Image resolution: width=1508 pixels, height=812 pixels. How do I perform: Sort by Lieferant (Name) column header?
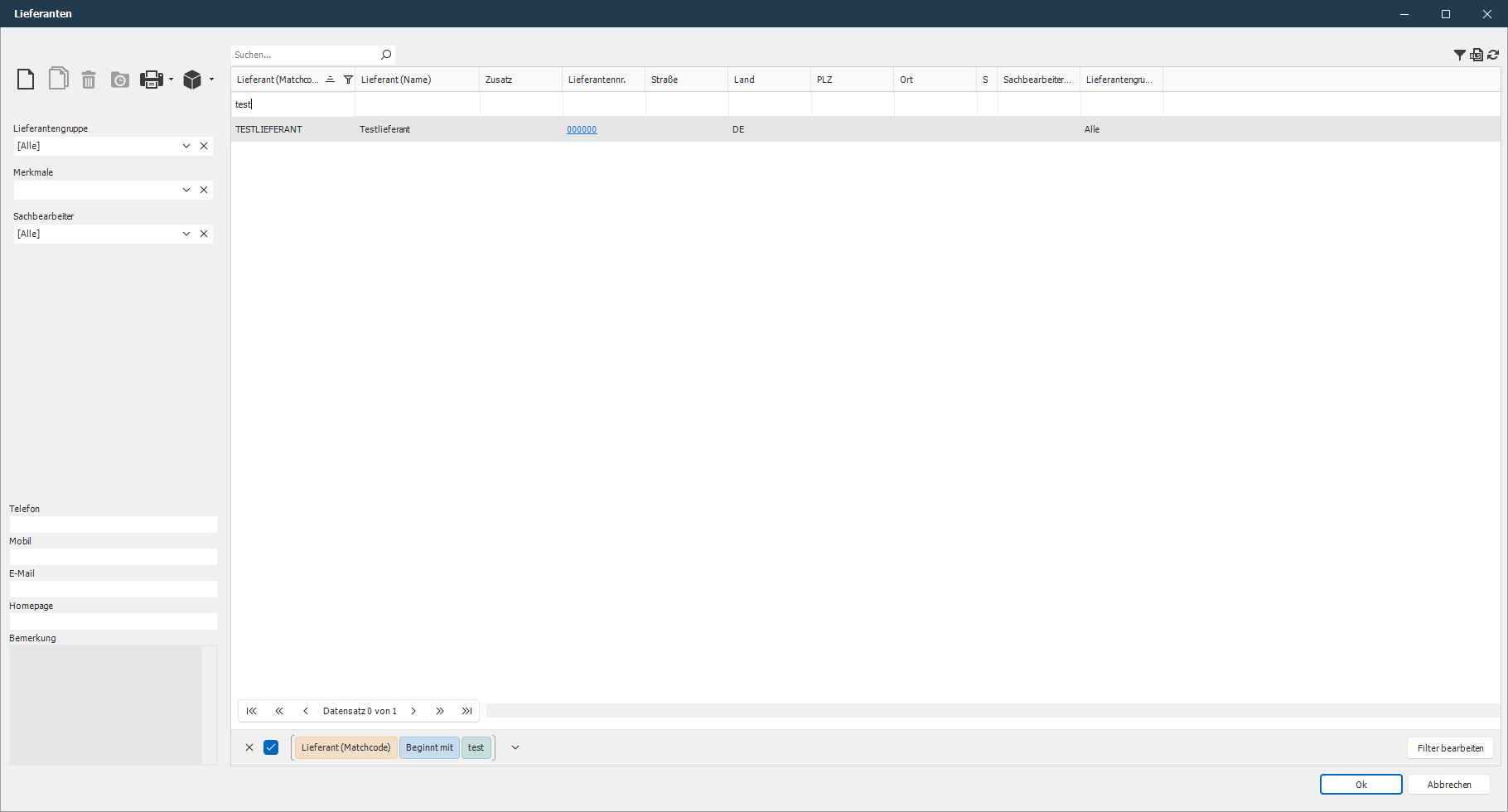point(396,80)
